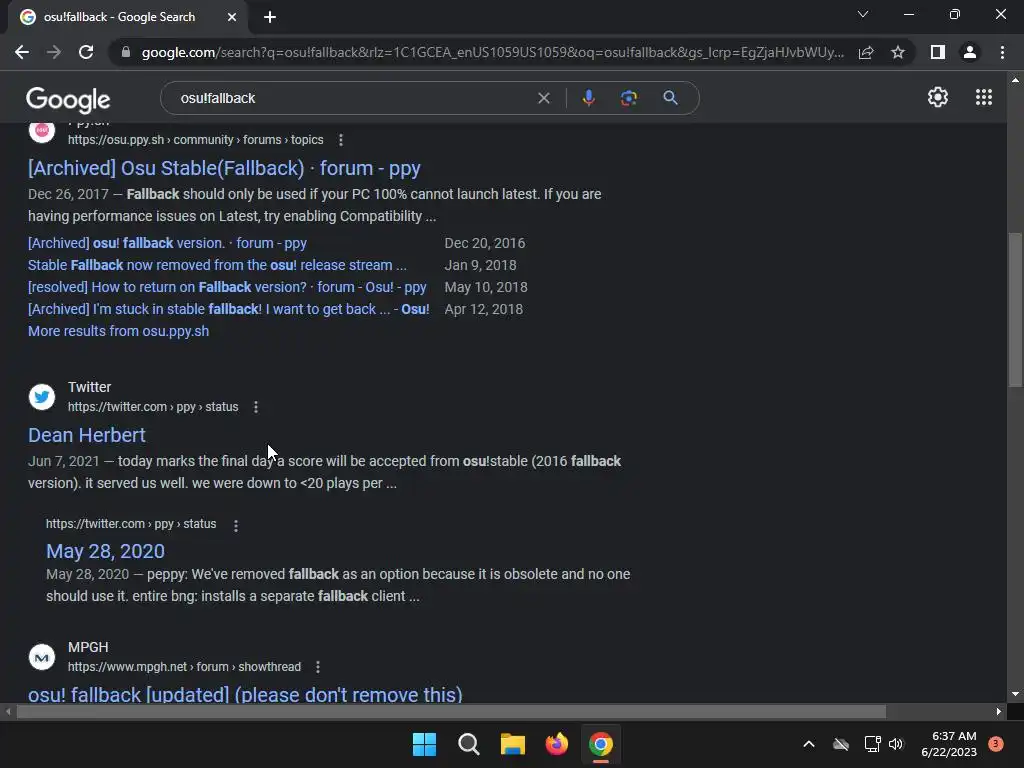
Task: Click the vertical page scrollbar thumb
Action: pos(1015,310)
